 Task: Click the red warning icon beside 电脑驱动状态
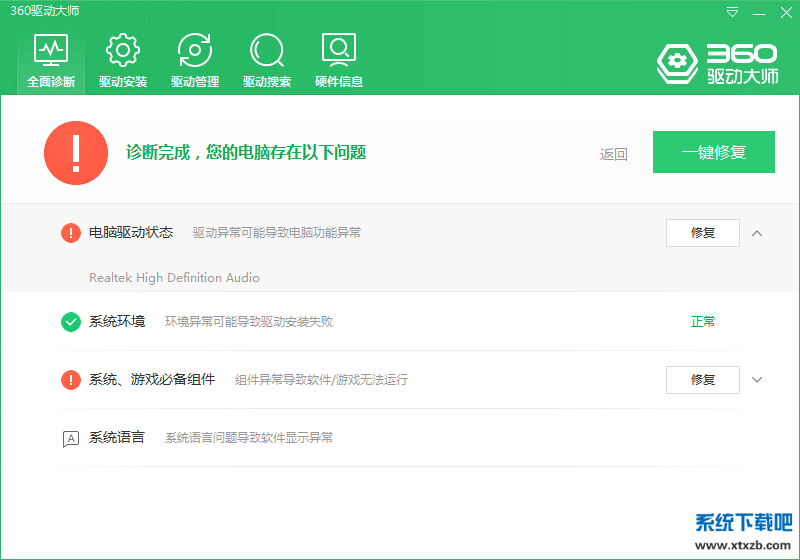[71, 233]
